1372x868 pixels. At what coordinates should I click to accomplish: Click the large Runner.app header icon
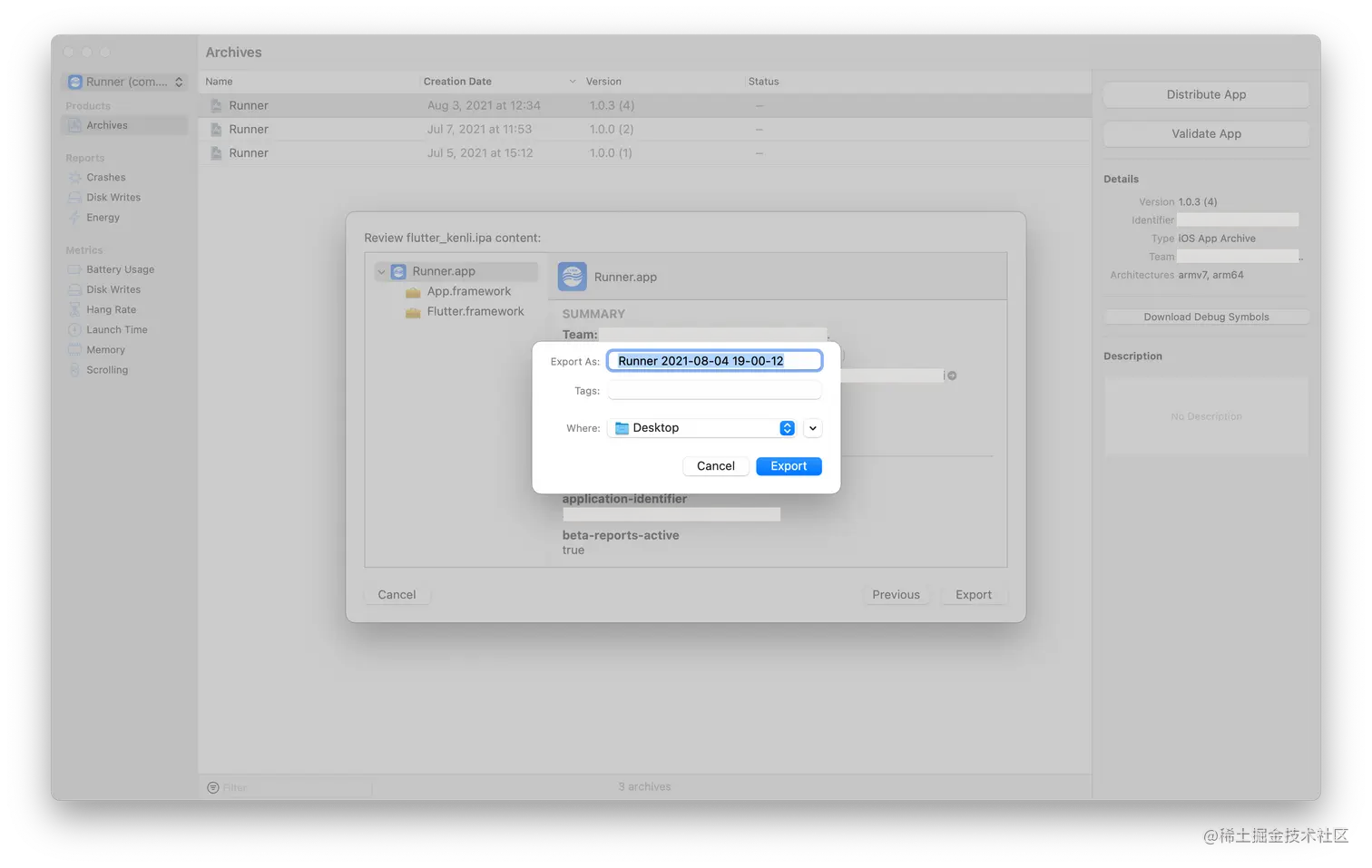573,277
